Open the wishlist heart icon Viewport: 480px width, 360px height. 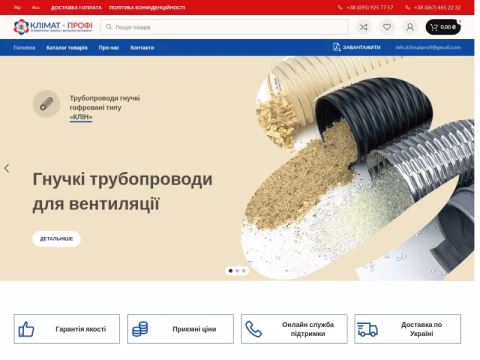coord(387,27)
